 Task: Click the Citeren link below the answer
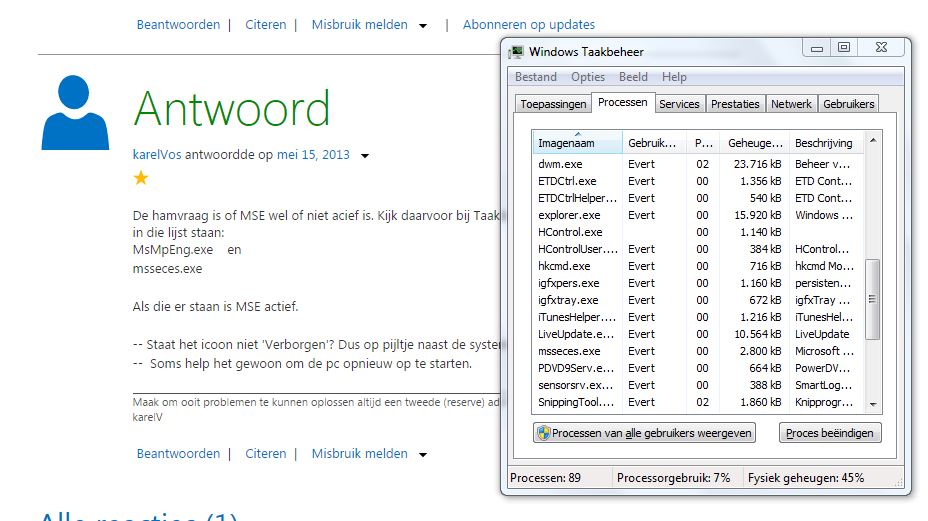(x=266, y=454)
